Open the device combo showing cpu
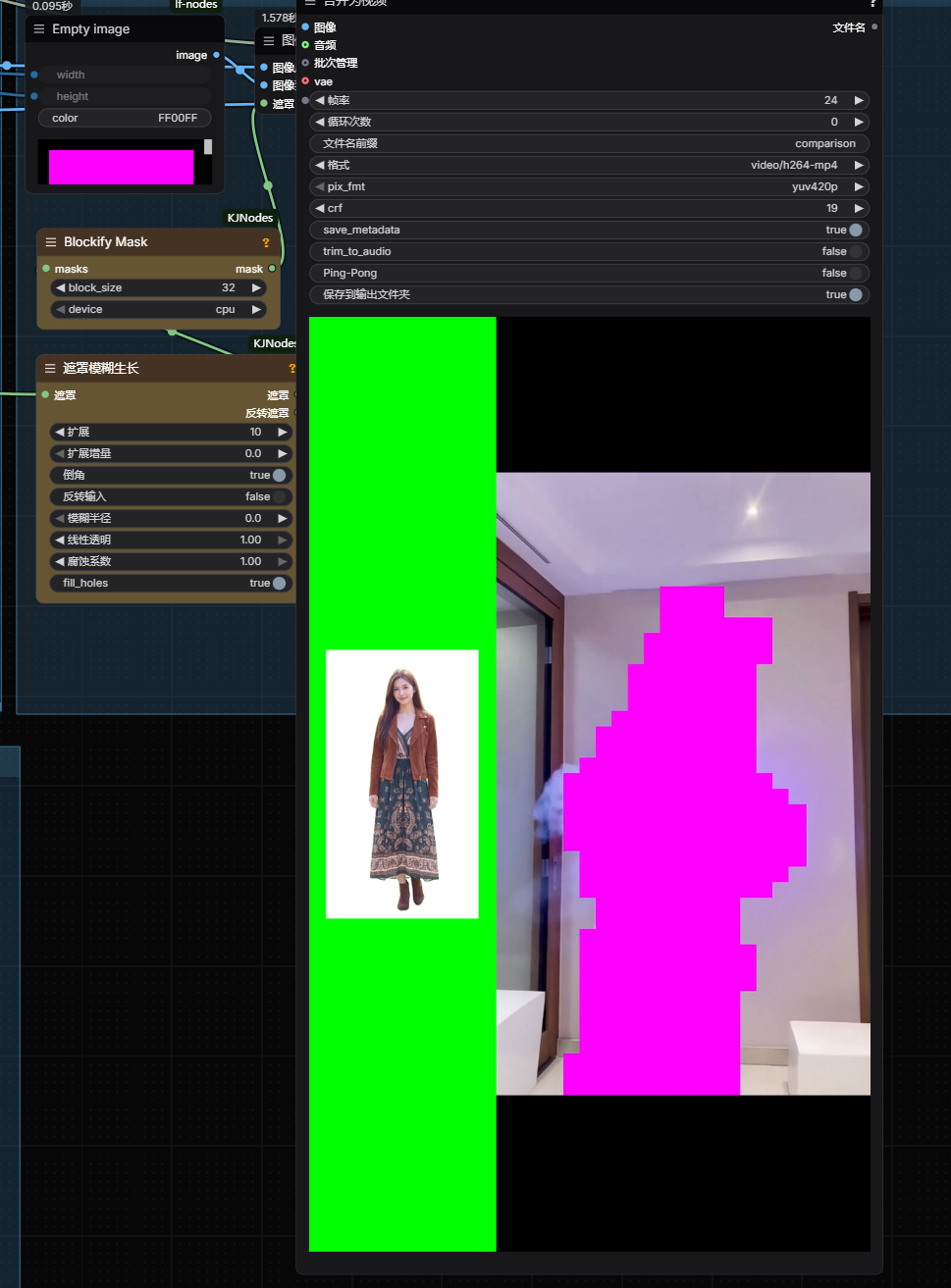This screenshot has width=951, height=1288. (158, 309)
